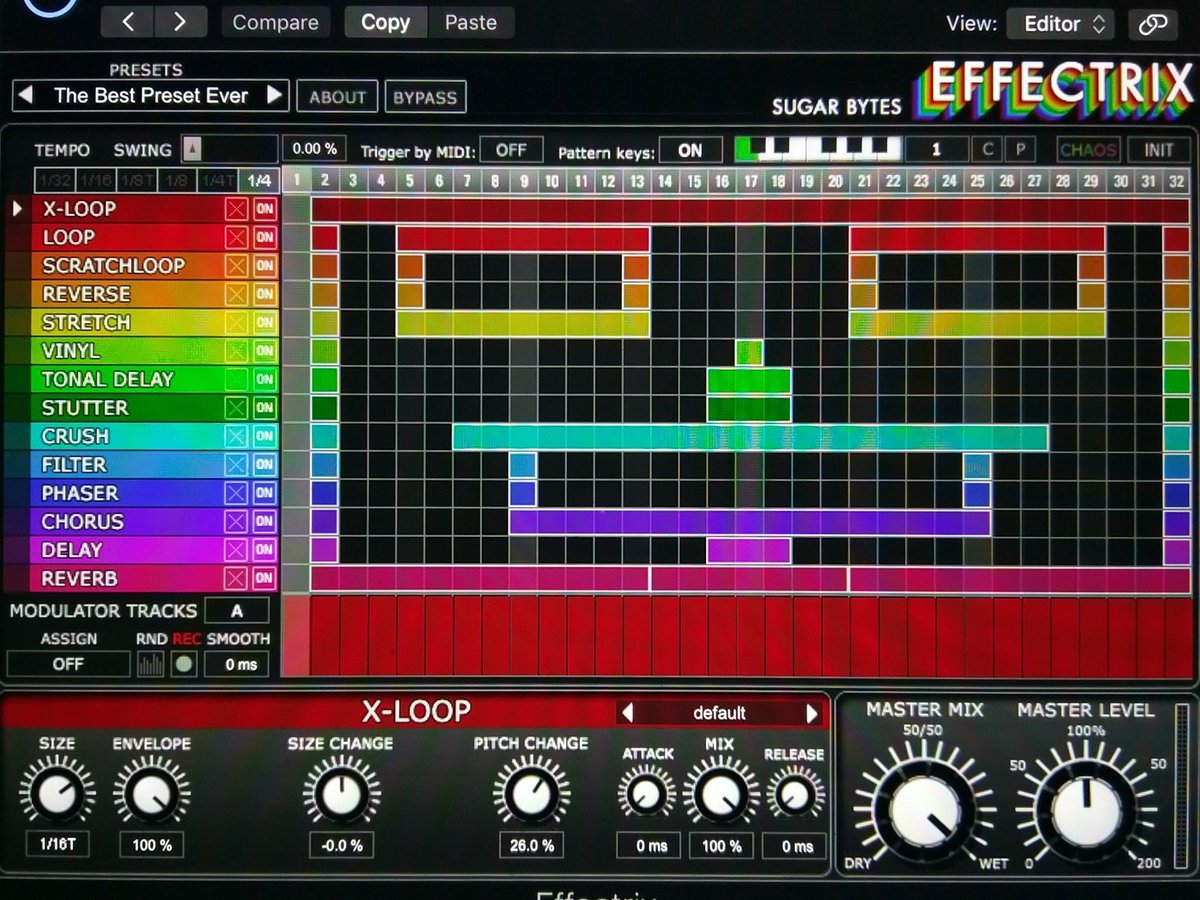1200x900 pixels.
Task: Click the link chain icon at top right
Action: coord(1152,22)
